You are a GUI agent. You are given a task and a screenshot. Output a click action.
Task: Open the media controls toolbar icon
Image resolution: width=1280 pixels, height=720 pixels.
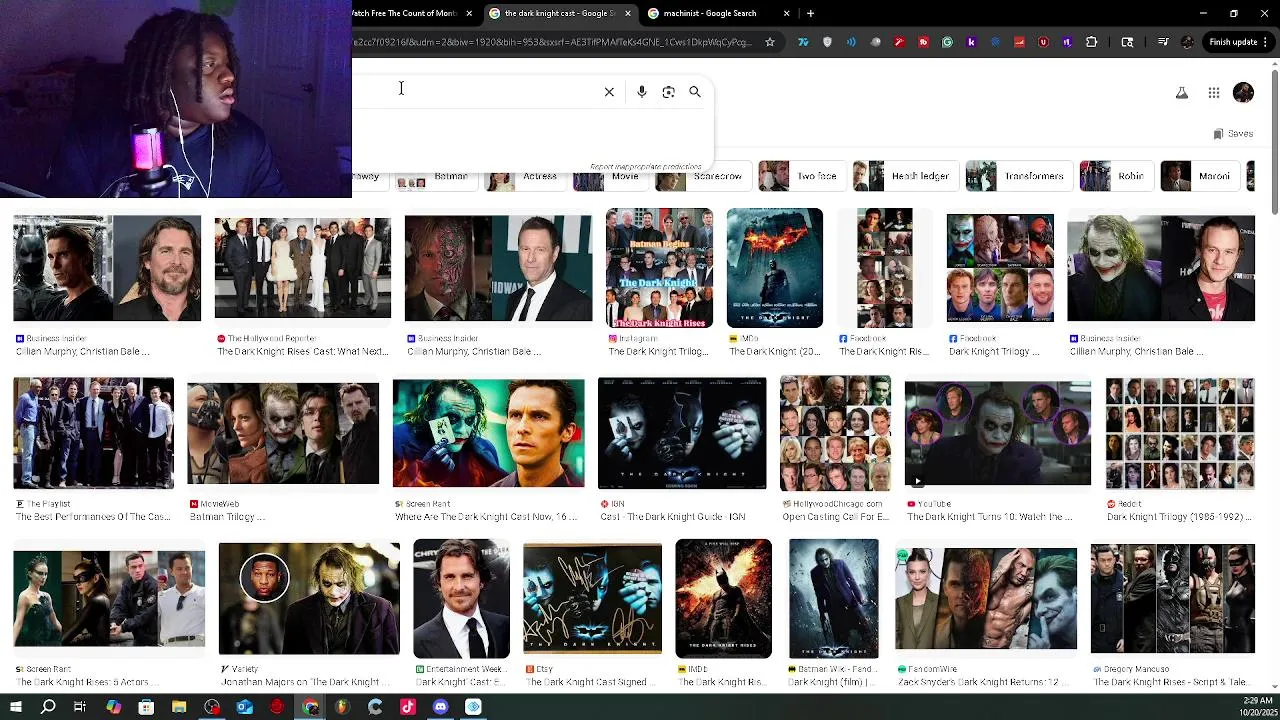point(1163,42)
